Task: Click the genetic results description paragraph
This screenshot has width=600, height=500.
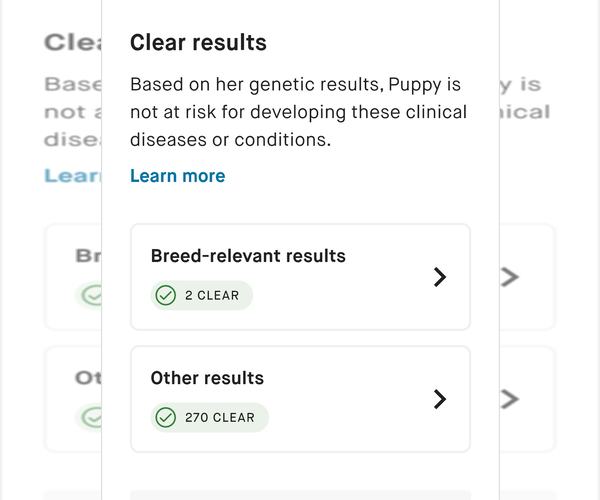Action: click(x=298, y=112)
